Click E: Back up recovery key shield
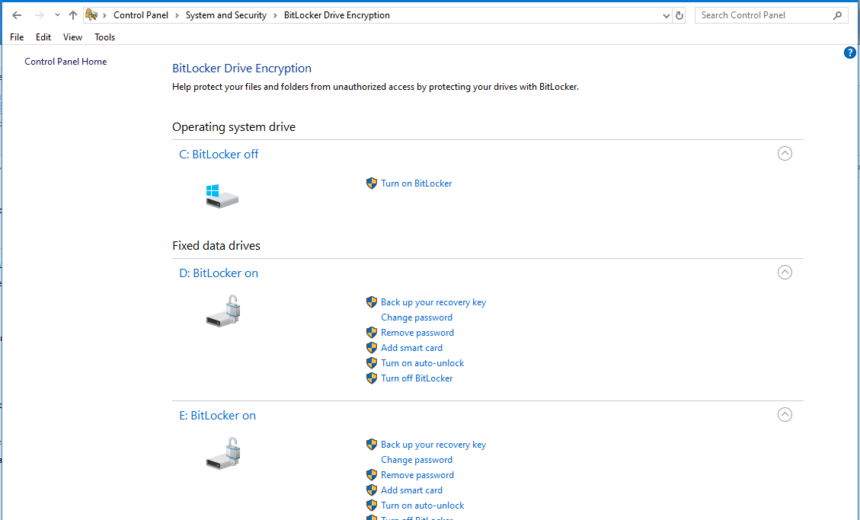Screen dimensions: 860x520 [371, 444]
